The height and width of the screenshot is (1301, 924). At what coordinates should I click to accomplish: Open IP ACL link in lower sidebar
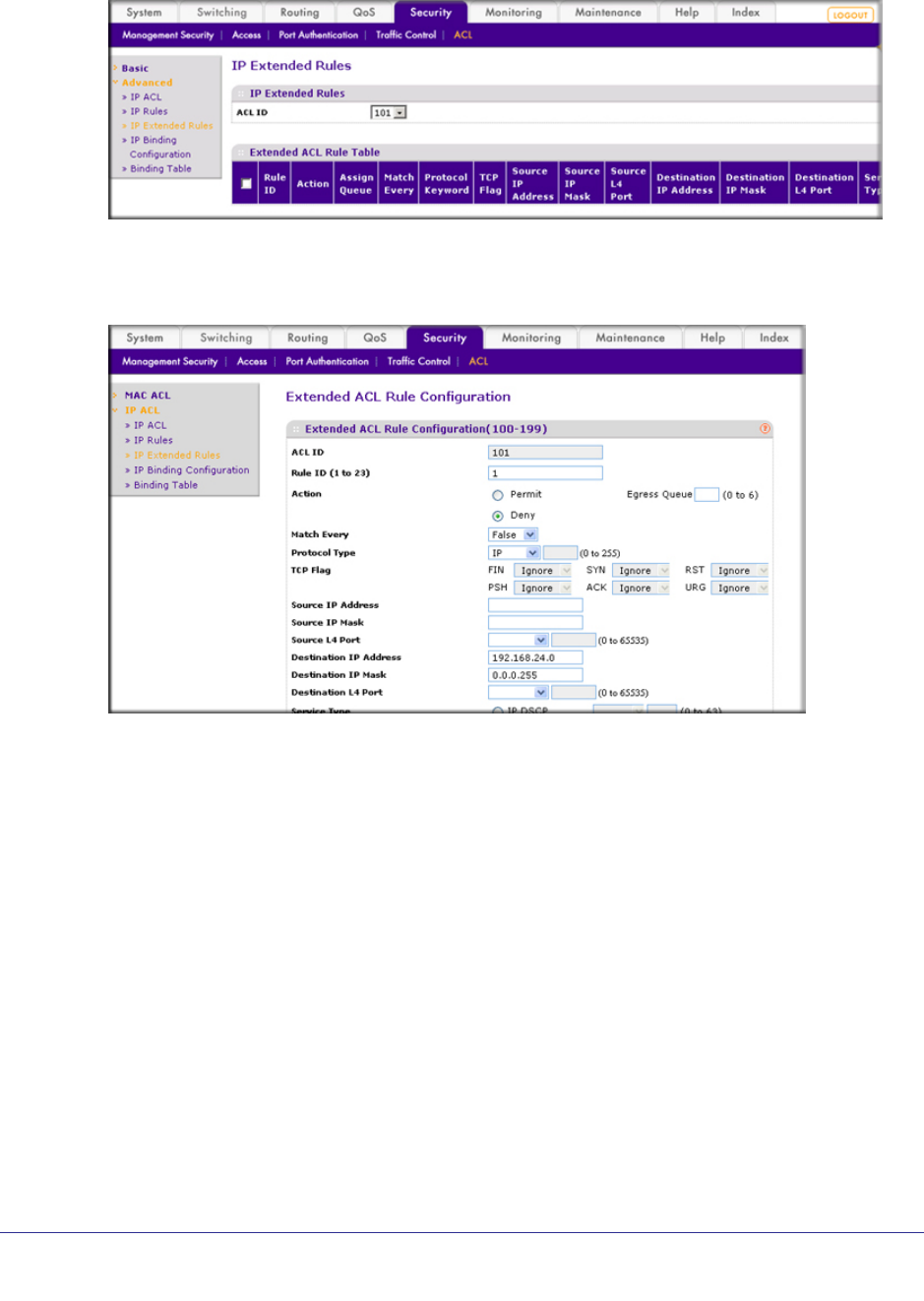tap(151, 425)
